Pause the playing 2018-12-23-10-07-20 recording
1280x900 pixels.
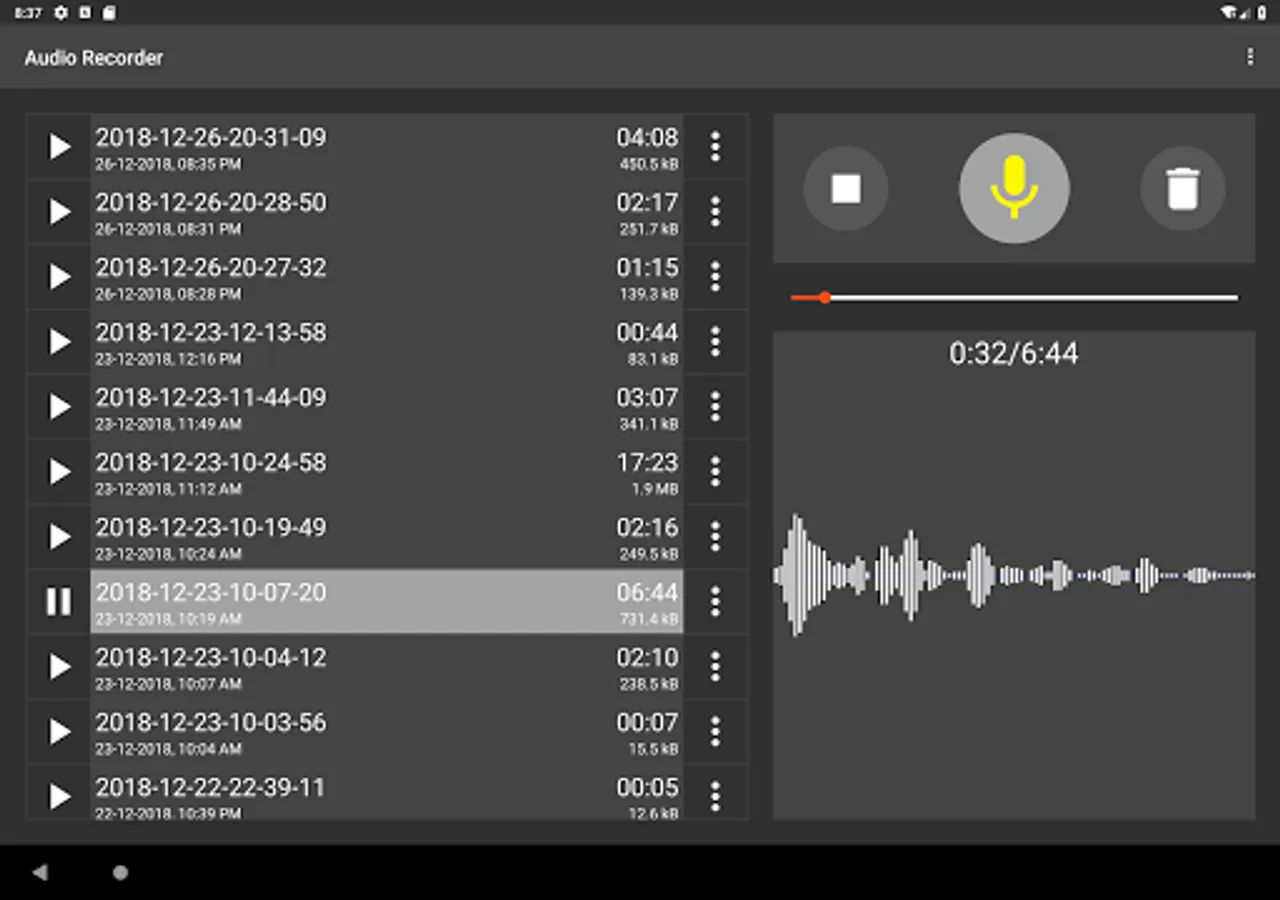pyautogui.click(x=59, y=601)
